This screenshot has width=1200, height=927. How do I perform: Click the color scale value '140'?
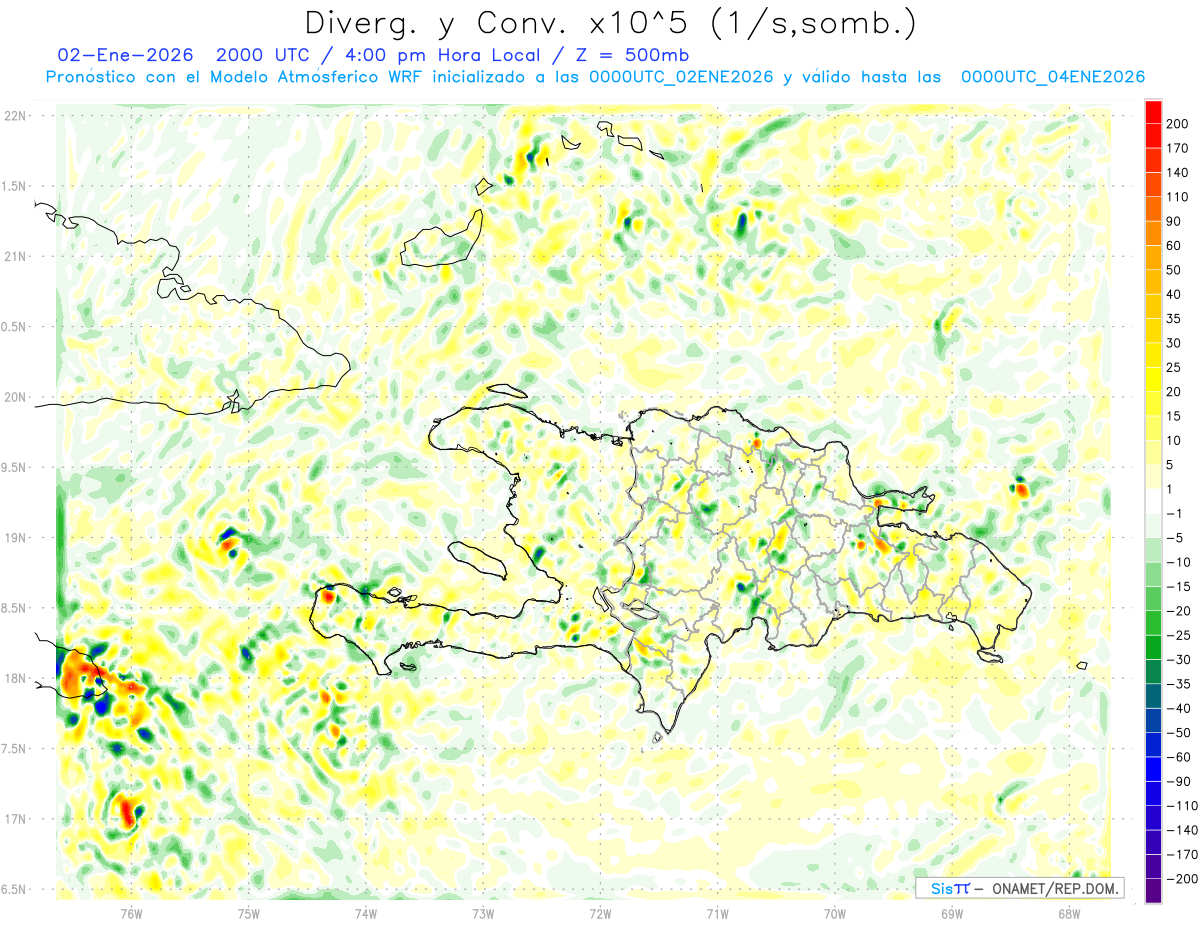pos(1178,173)
